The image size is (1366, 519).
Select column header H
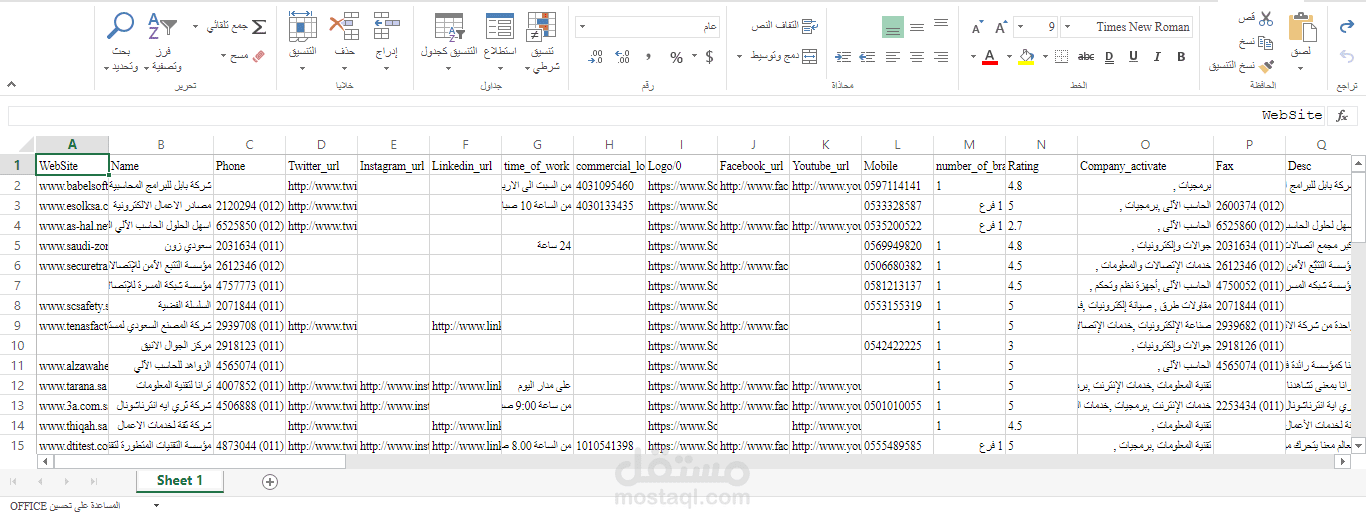click(x=609, y=145)
